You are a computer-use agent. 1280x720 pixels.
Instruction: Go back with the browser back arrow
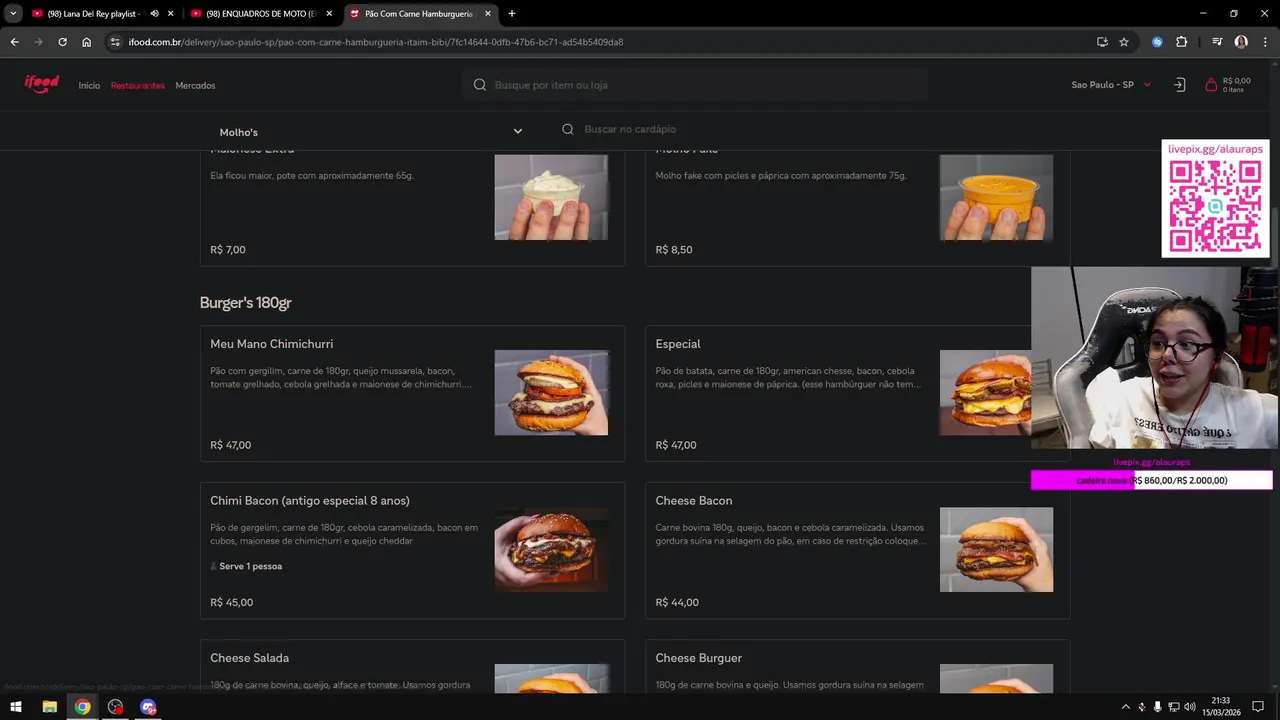[14, 42]
